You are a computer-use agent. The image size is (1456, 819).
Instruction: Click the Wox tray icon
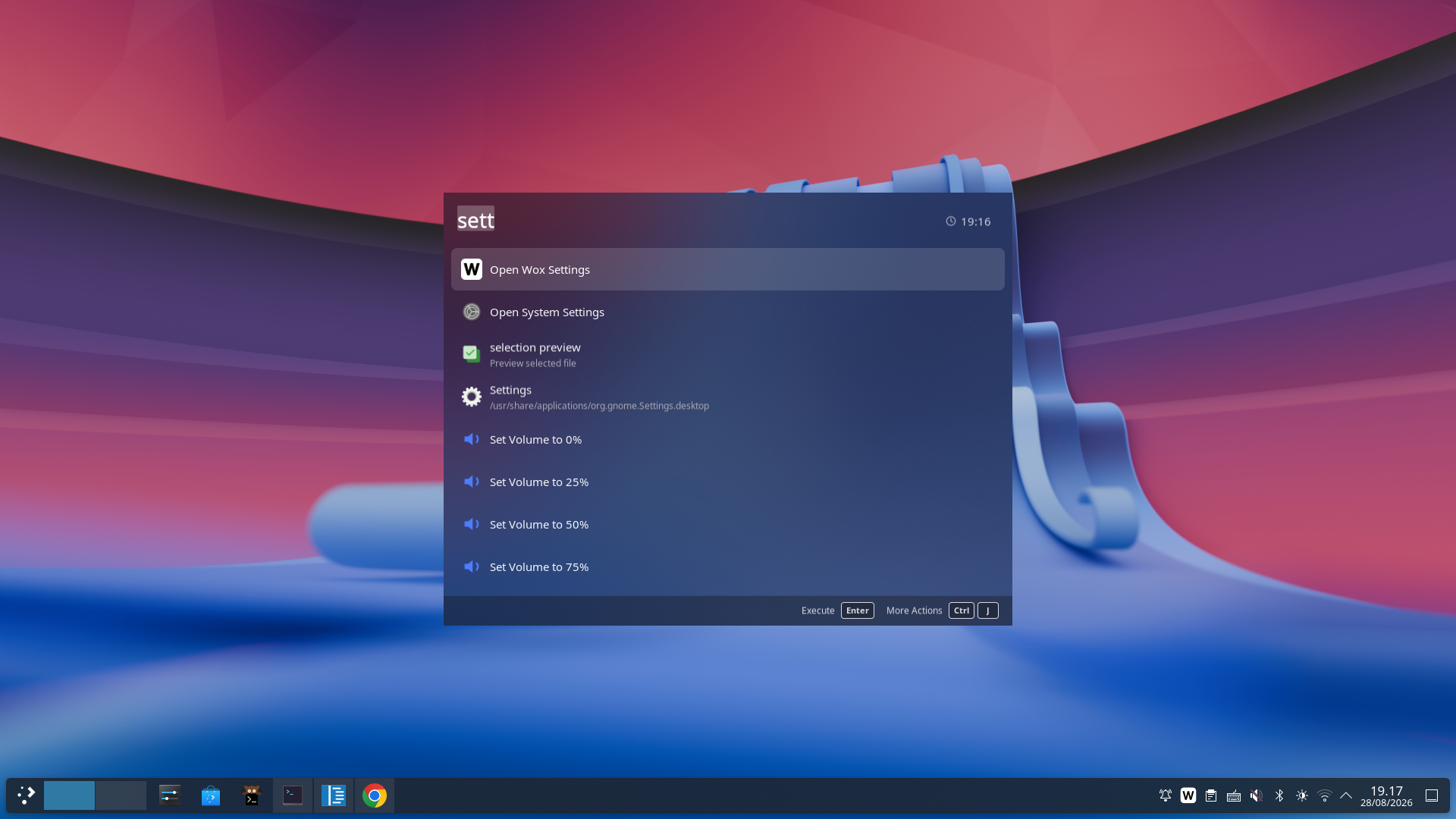pos(1188,795)
